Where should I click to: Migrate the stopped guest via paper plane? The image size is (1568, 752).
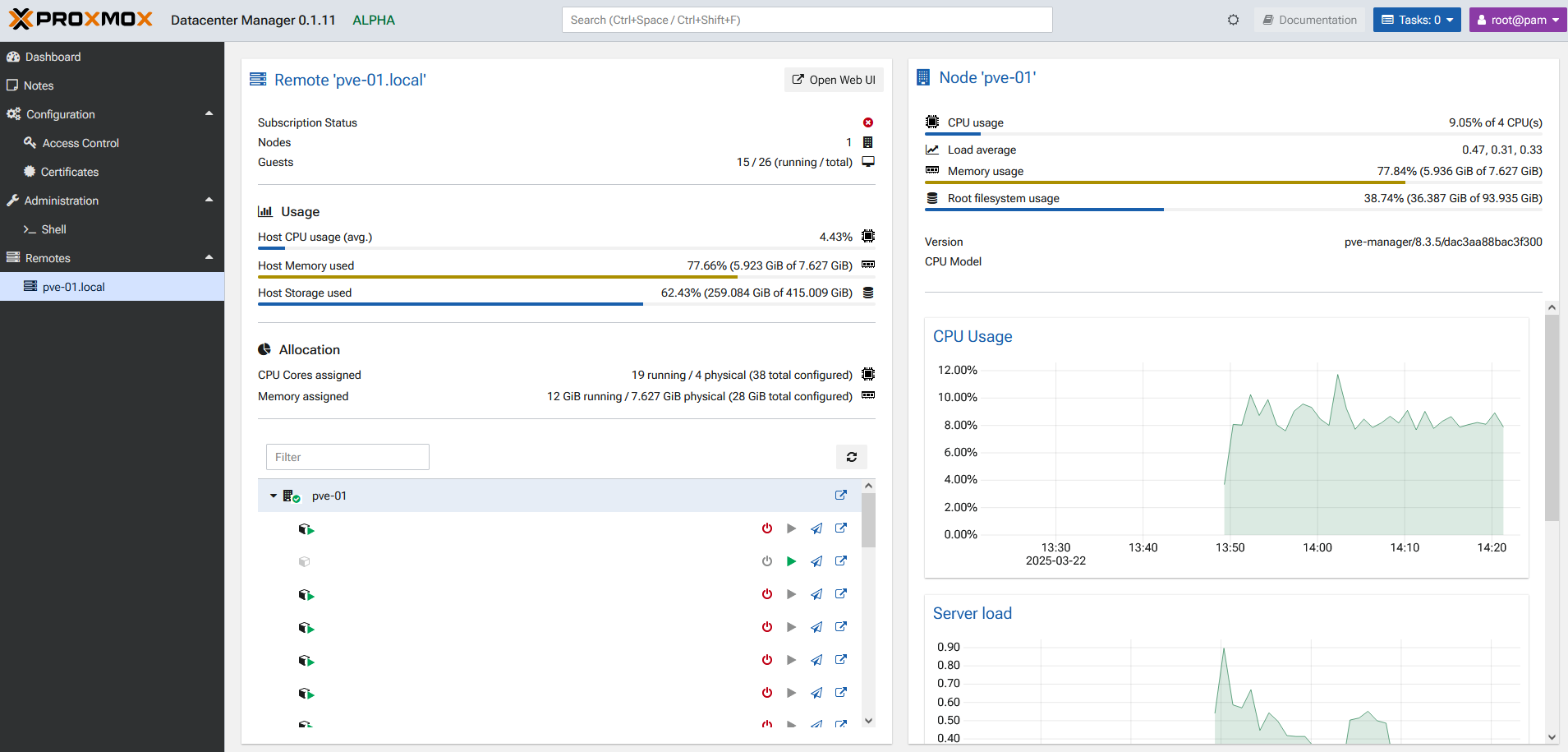pyautogui.click(x=816, y=561)
